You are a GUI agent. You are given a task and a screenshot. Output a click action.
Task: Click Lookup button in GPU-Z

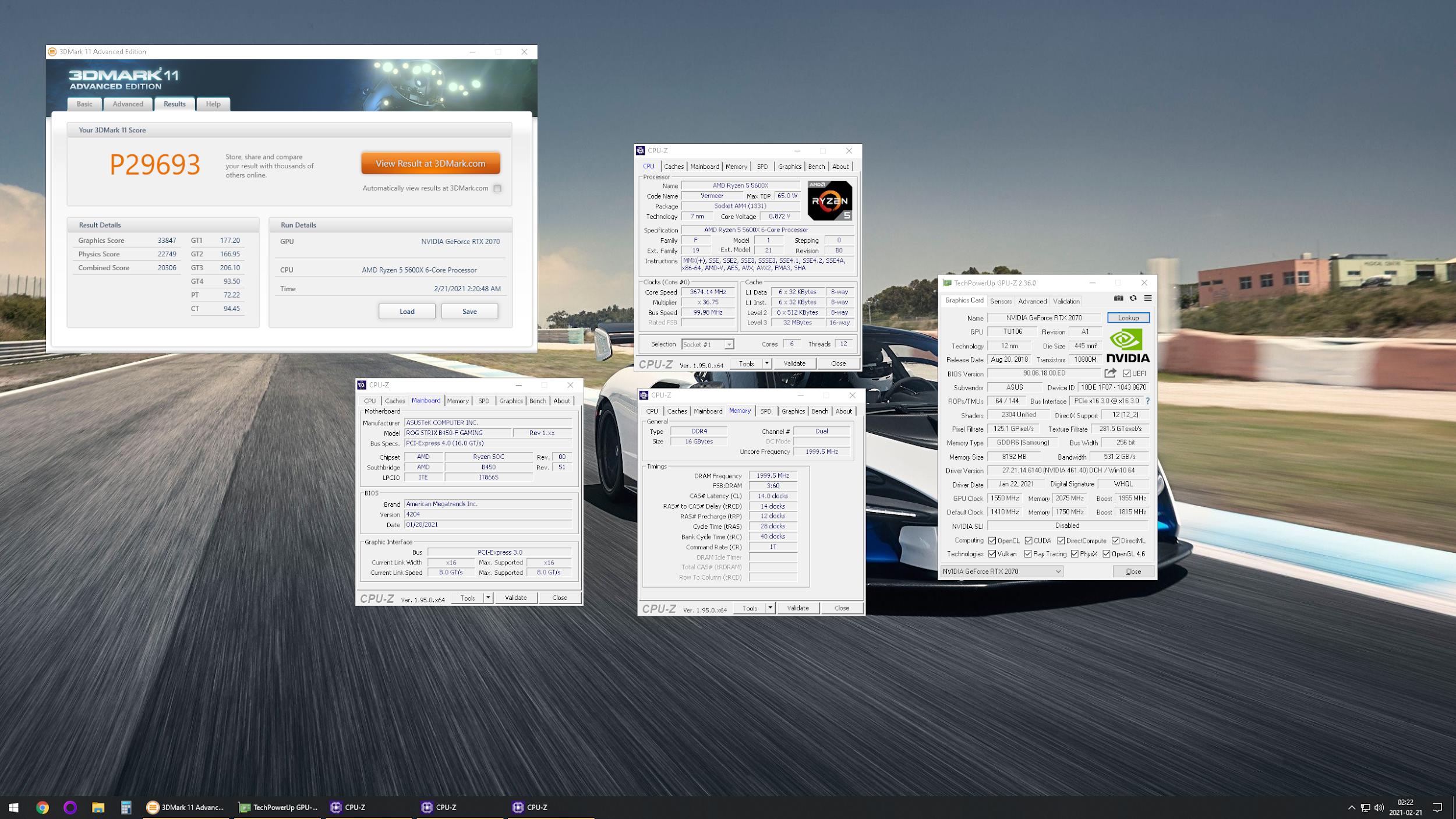pyautogui.click(x=1128, y=318)
